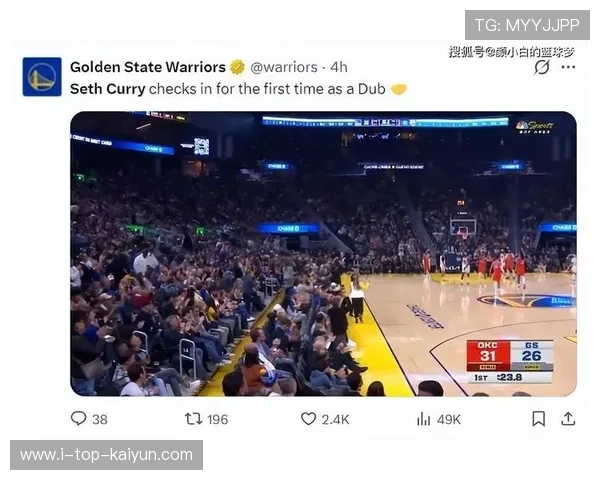600x480 pixels.
Task: Click the 38 replies count
Action: pos(100,419)
